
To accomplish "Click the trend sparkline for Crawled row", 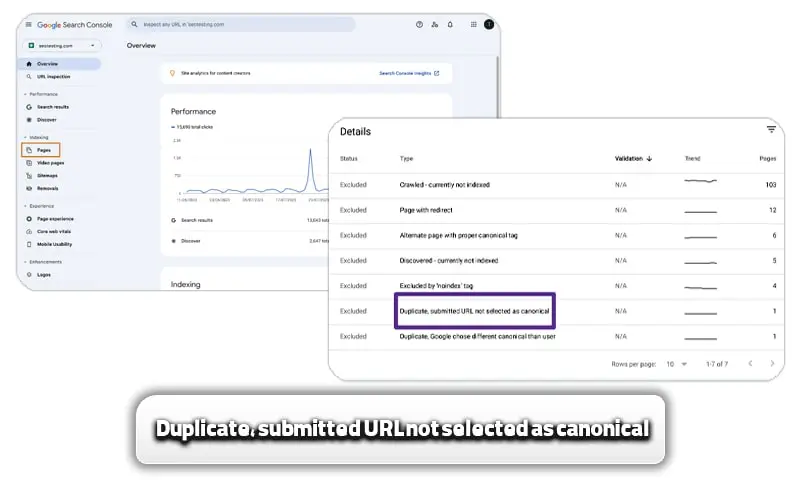I will [x=701, y=181].
